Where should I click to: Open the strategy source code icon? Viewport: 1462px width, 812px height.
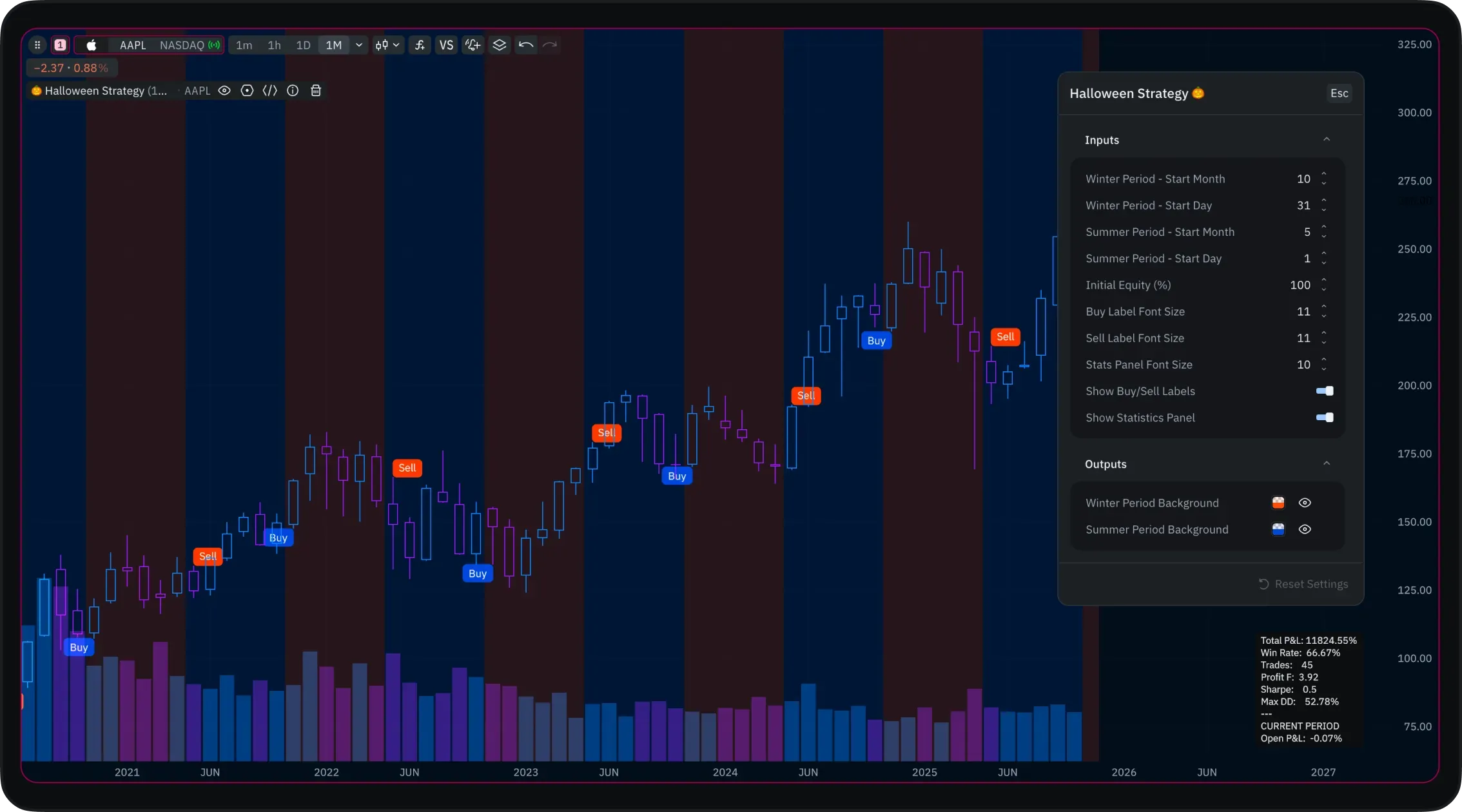point(270,91)
